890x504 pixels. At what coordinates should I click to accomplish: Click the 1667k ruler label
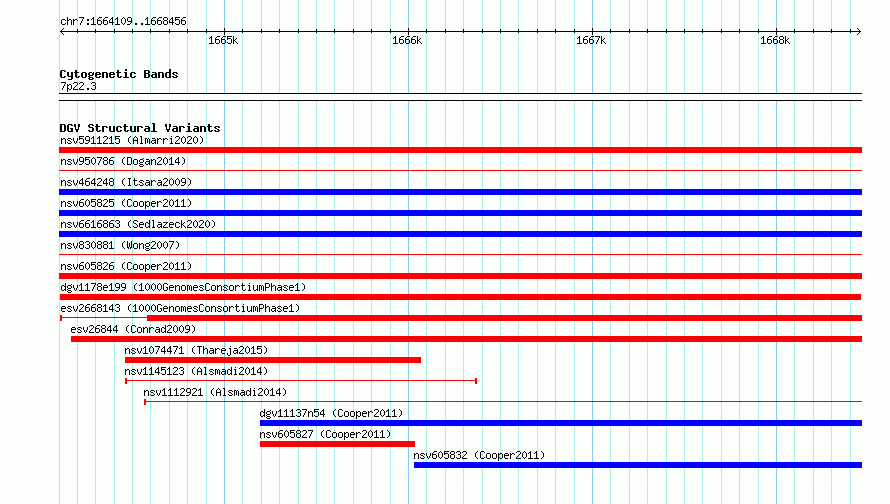[591, 40]
